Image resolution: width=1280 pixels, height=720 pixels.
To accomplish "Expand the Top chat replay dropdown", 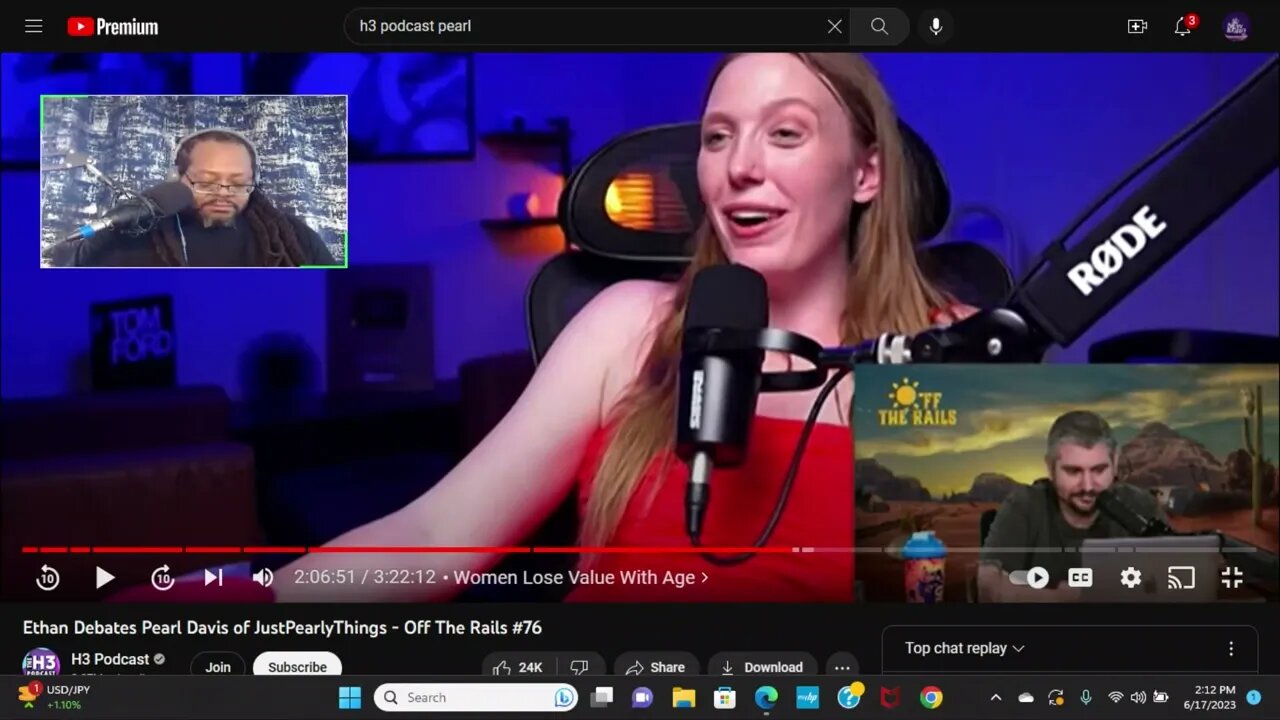I will coord(964,648).
